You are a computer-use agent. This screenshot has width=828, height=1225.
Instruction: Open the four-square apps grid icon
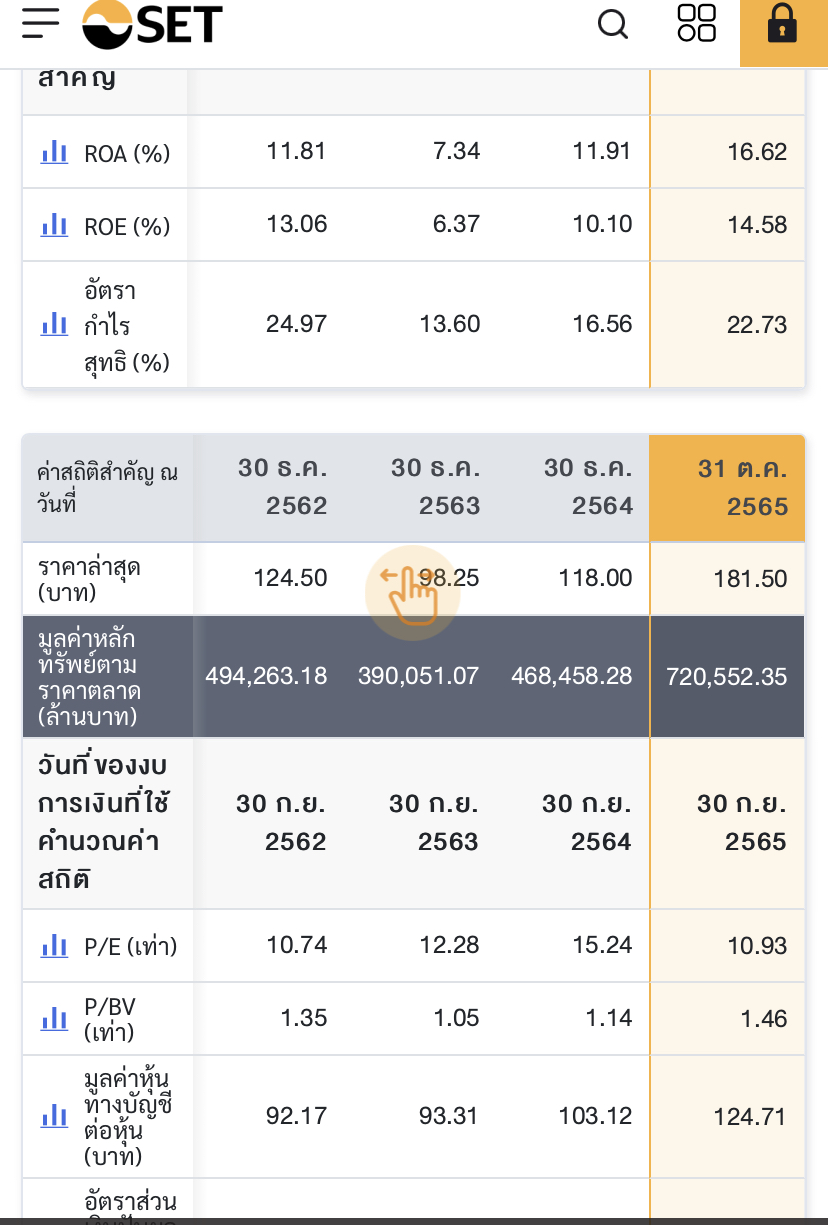[697, 23]
